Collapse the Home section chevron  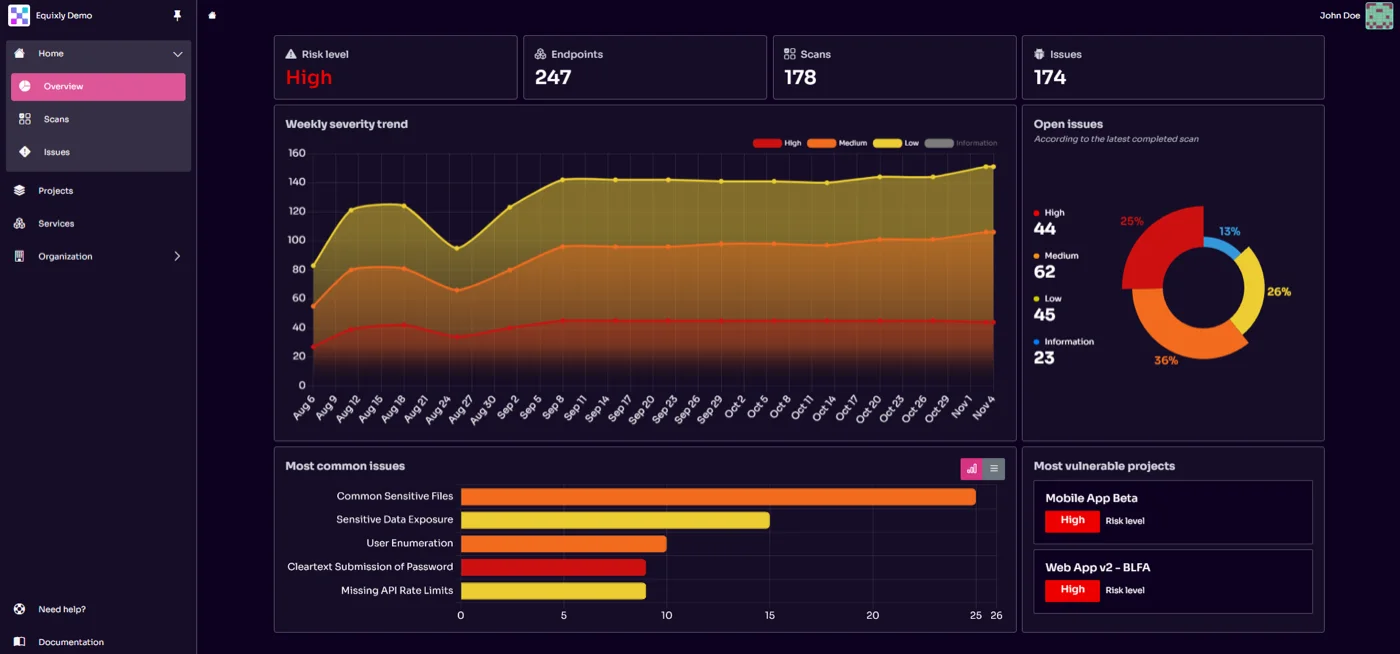pos(177,54)
